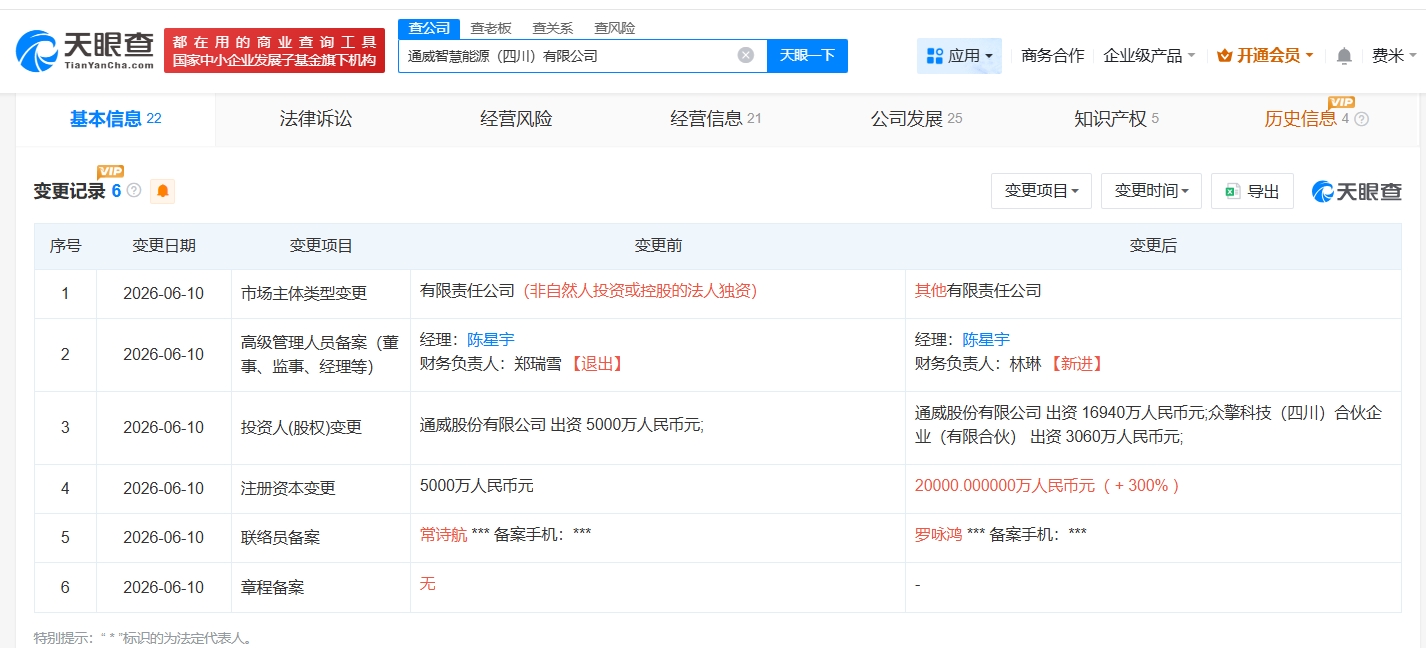Switch to 公司发展 tab
This screenshot has height=648, width=1426.
916,119
